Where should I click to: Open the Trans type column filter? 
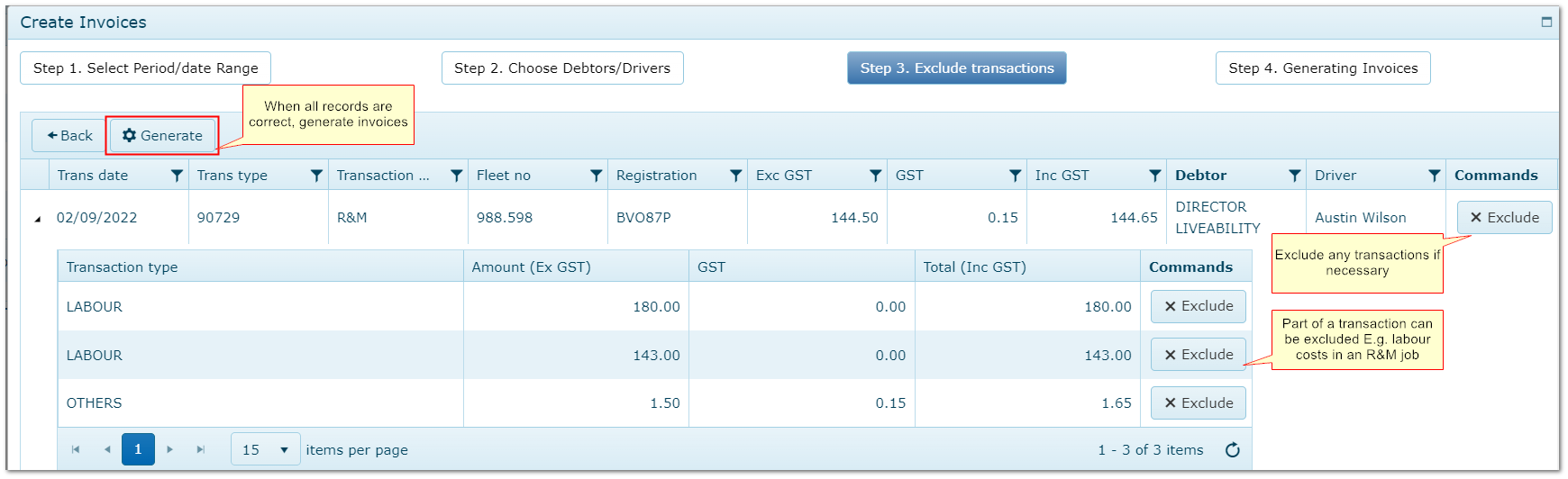316,176
